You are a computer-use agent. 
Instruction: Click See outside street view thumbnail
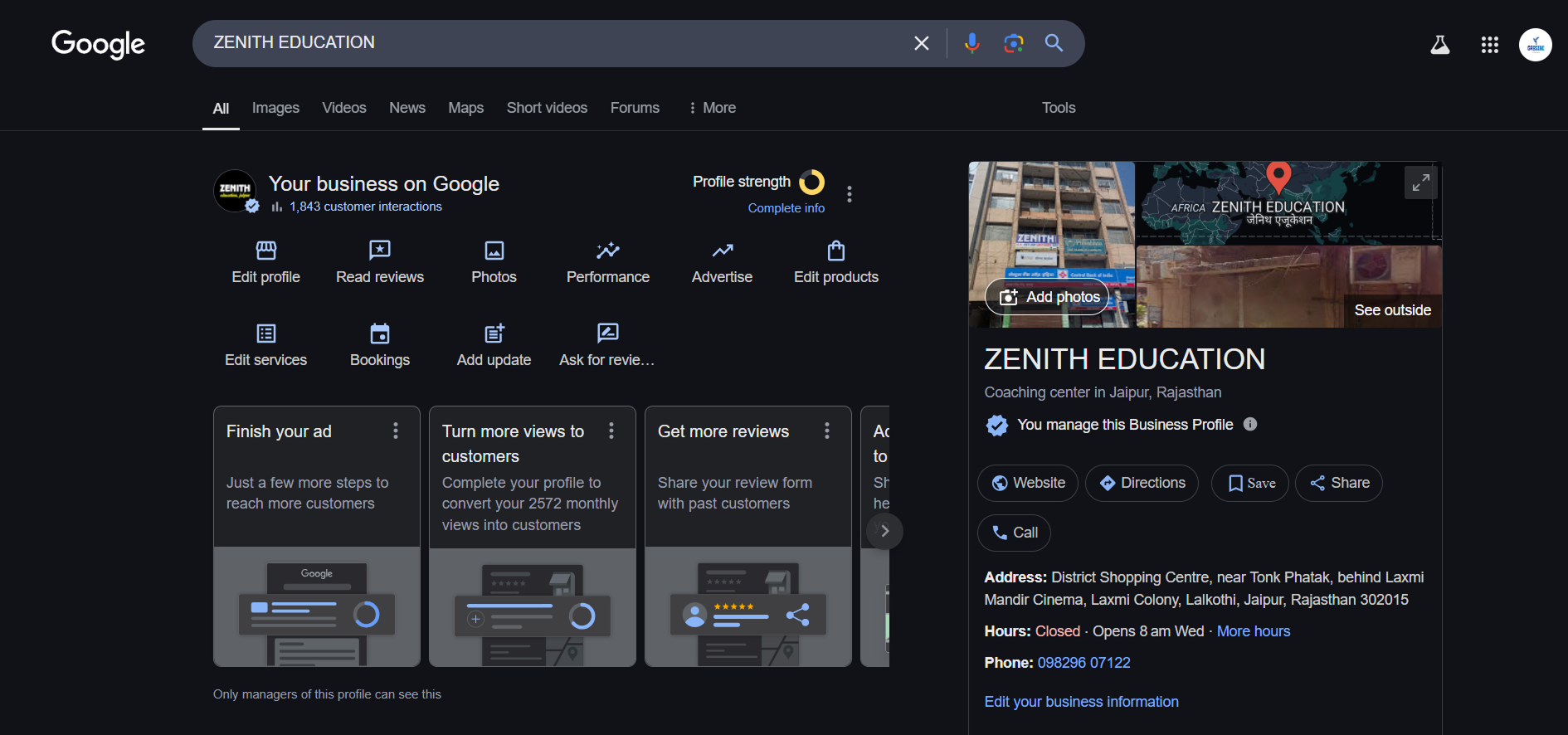point(1289,286)
